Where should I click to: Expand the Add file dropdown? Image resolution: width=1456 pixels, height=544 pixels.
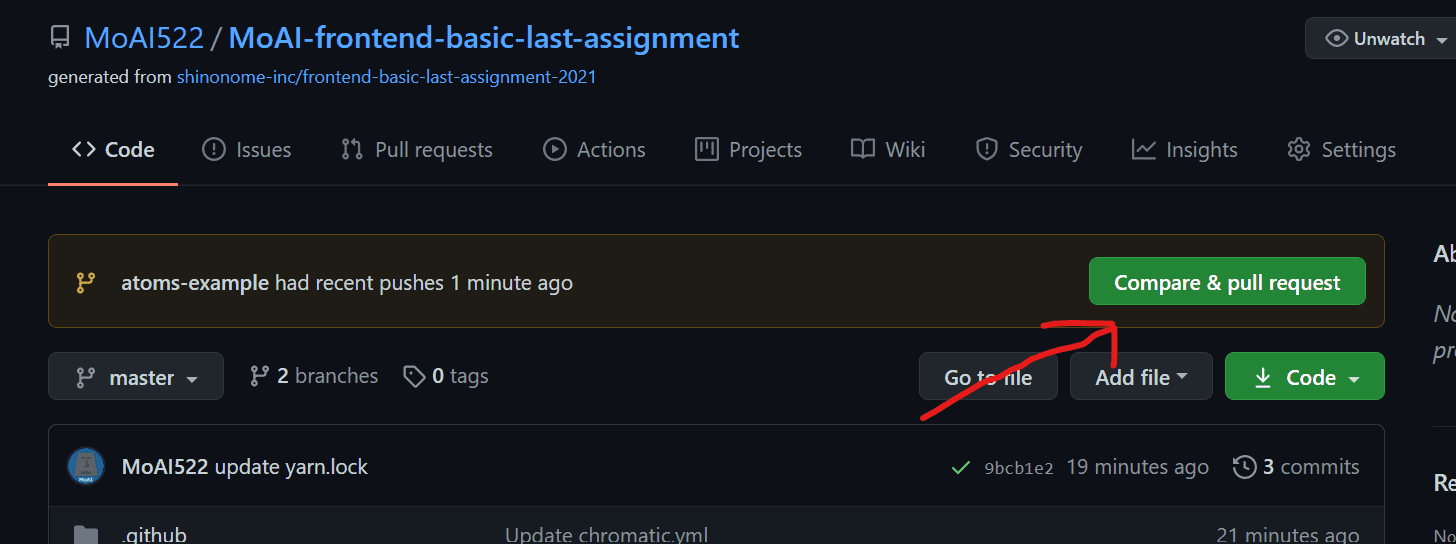(1141, 377)
